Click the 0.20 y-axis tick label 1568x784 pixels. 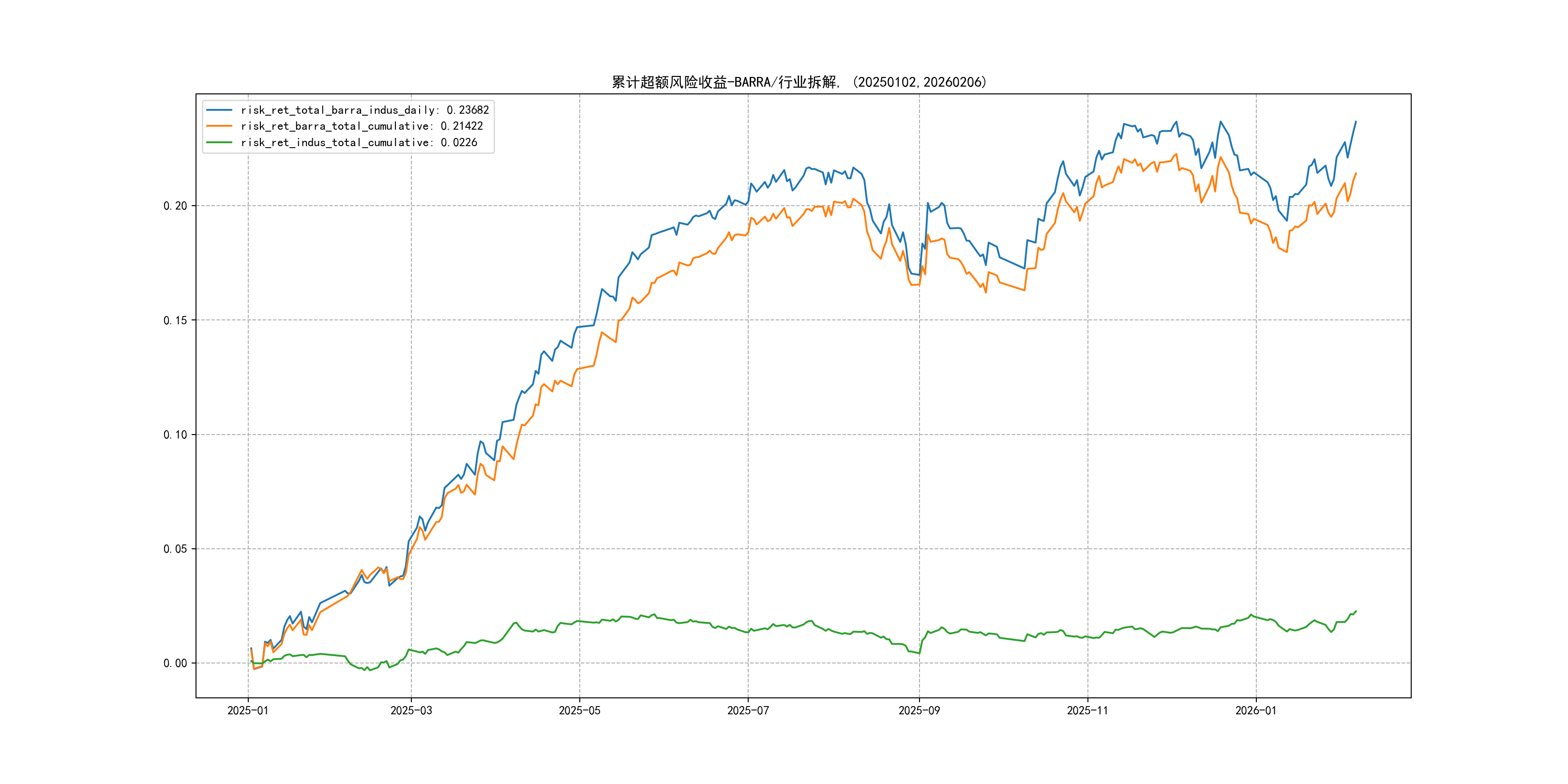(175, 206)
